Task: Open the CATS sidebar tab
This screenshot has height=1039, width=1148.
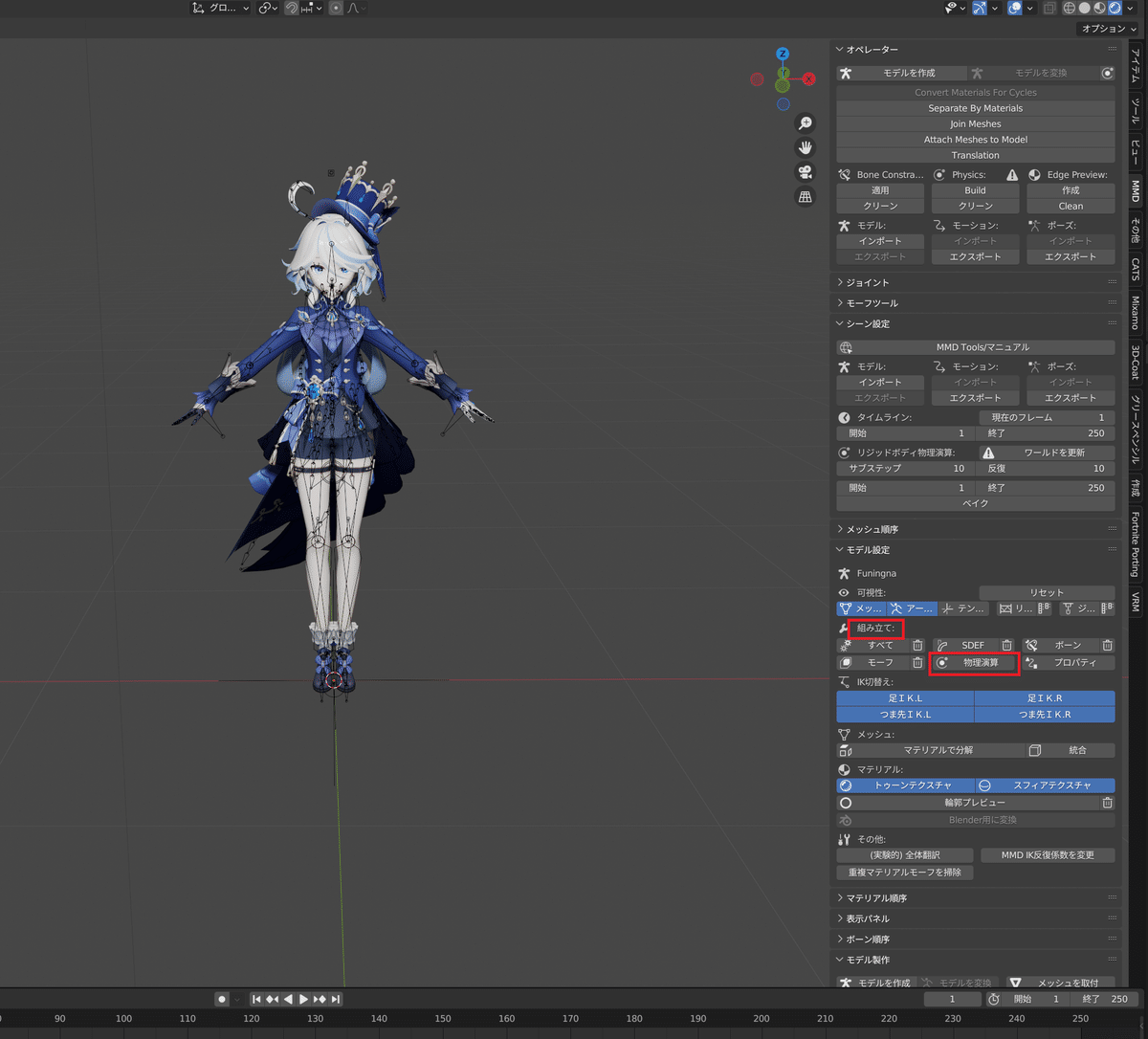Action: tap(1136, 269)
